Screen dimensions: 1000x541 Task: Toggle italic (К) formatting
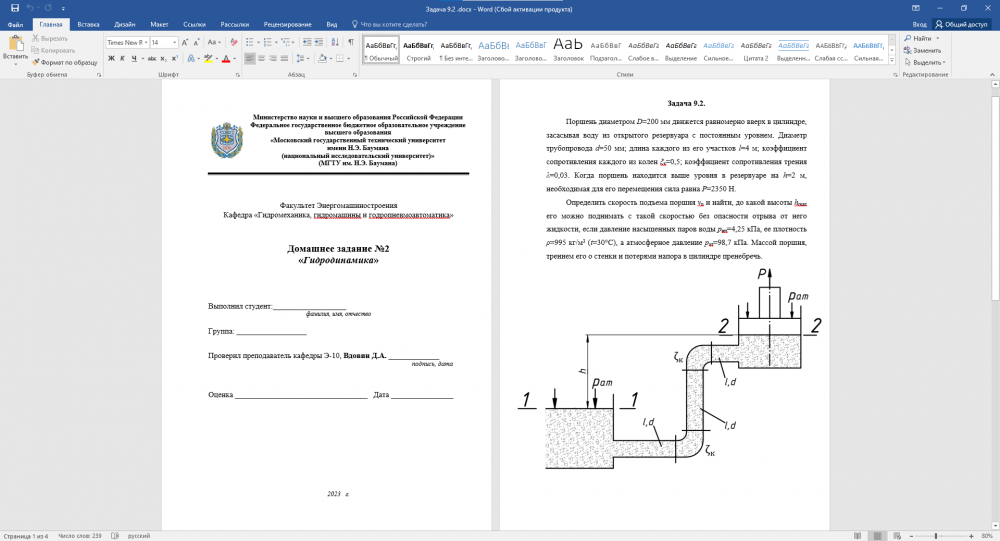click(x=121, y=59)
